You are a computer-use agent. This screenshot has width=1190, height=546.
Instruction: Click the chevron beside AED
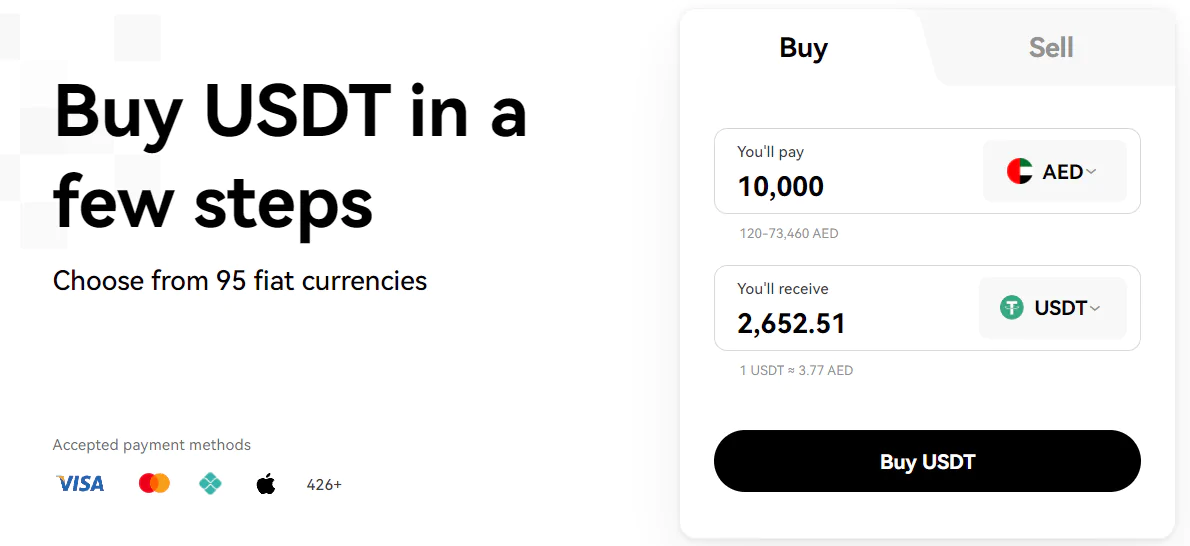[x=1091, y=172]
